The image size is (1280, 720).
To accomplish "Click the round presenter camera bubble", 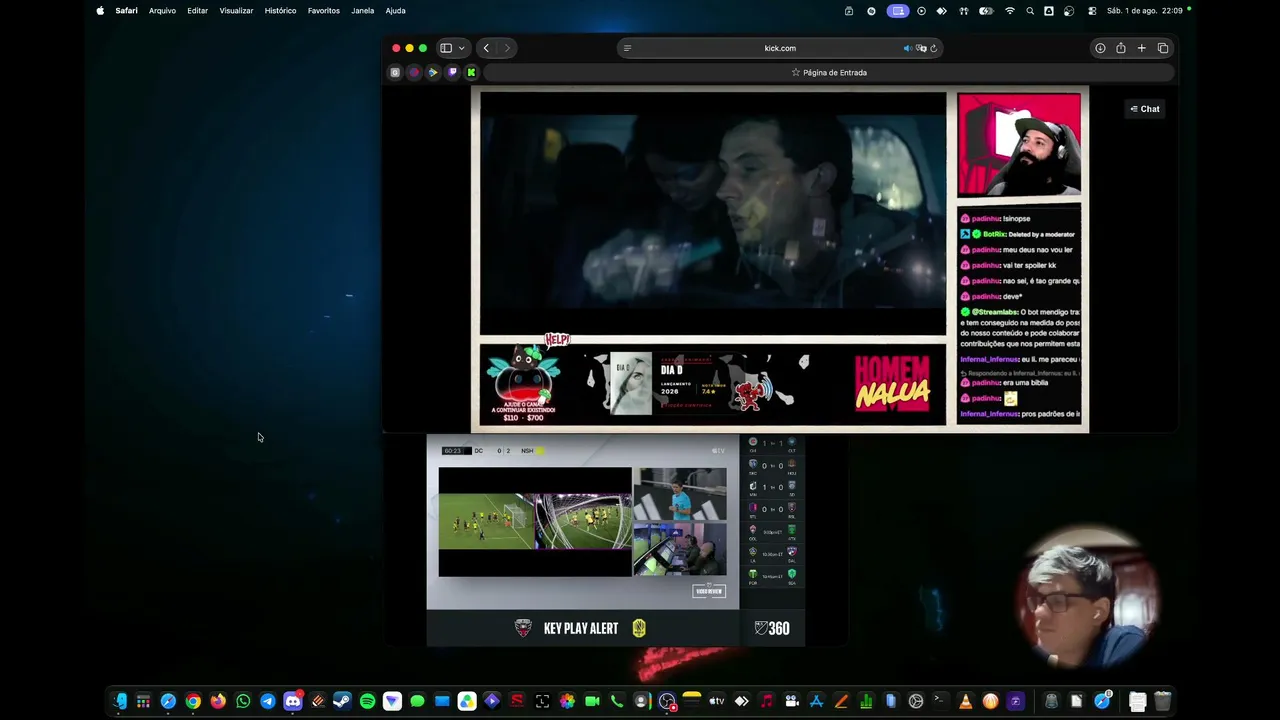I will click(x=1086, y=600).
